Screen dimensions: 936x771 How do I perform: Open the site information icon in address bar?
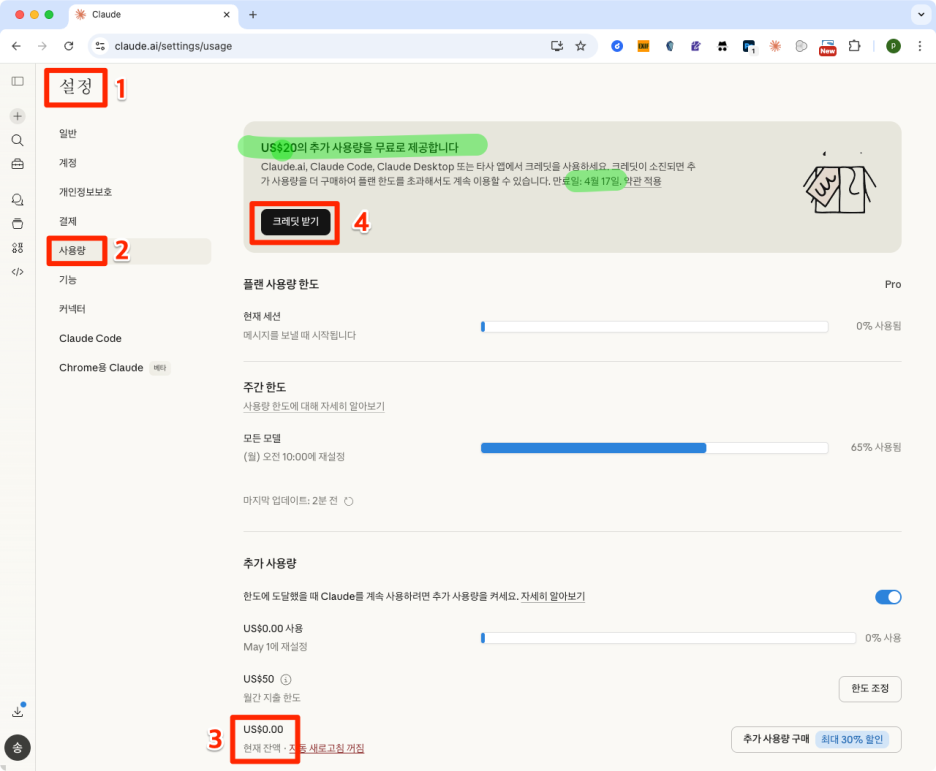point(100,46)
